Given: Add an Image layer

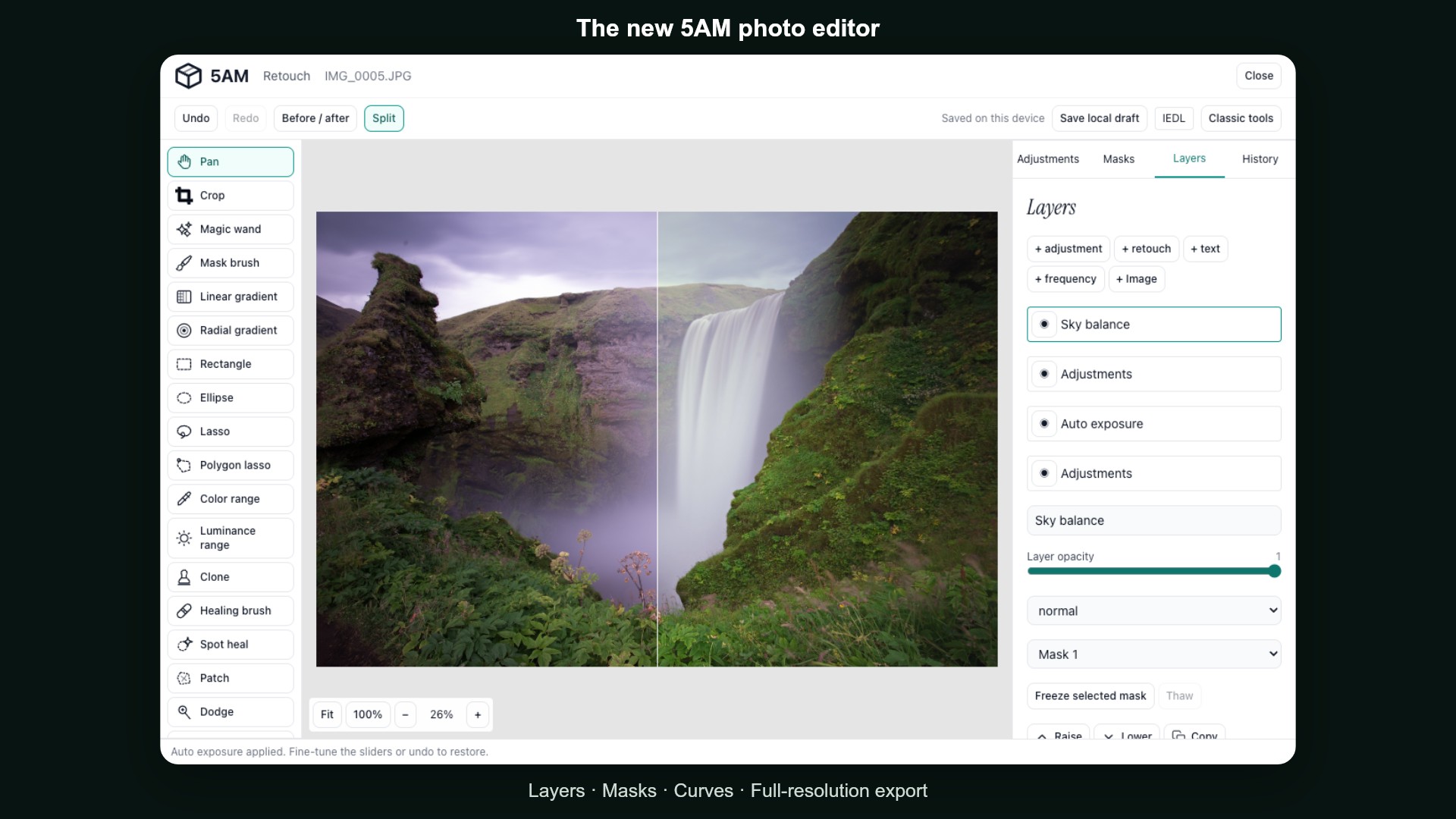Looking at the screenshot, I should tap(1136, 279).
